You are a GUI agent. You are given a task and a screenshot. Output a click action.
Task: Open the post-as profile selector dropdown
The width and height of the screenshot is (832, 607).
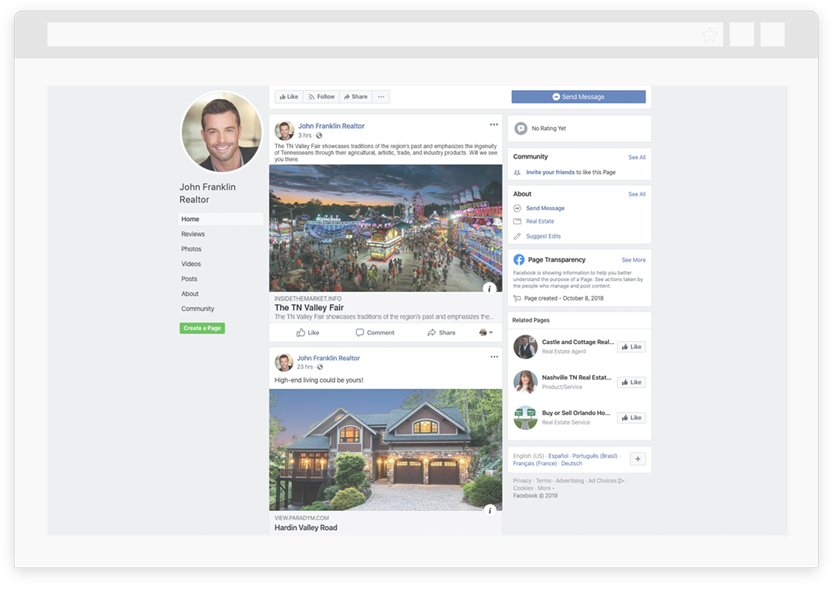pyautogui.click(x=486, y=333)
